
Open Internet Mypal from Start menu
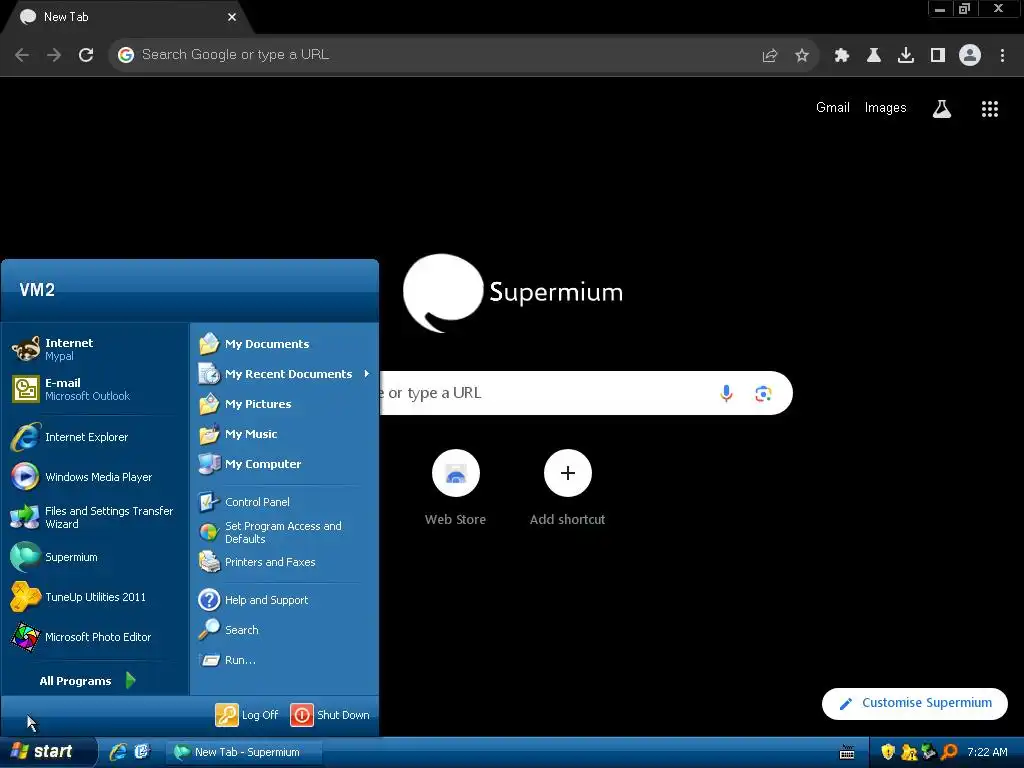point(95,349)
